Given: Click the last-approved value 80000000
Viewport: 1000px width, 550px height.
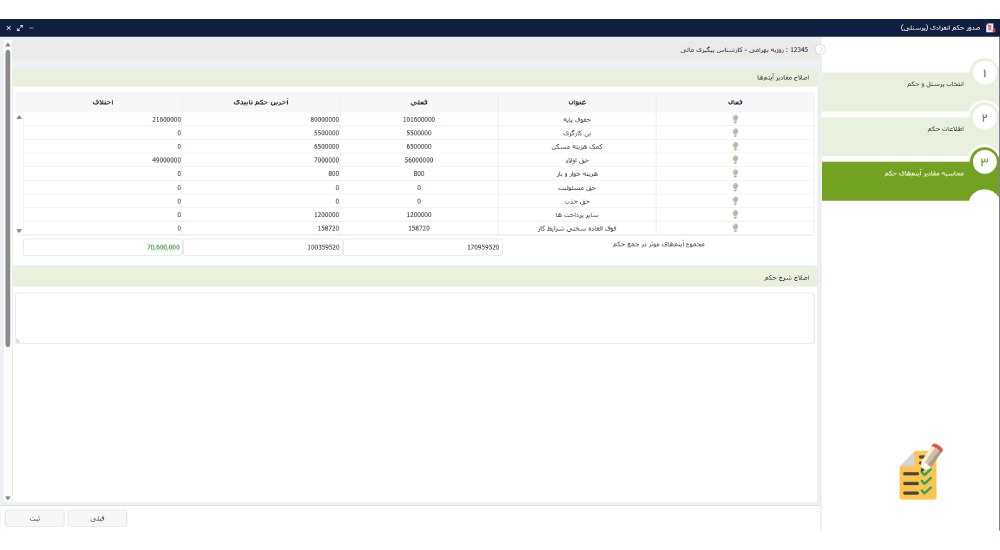Looking at the screenshot, I should pyautogui.click(x=325, y=119).
